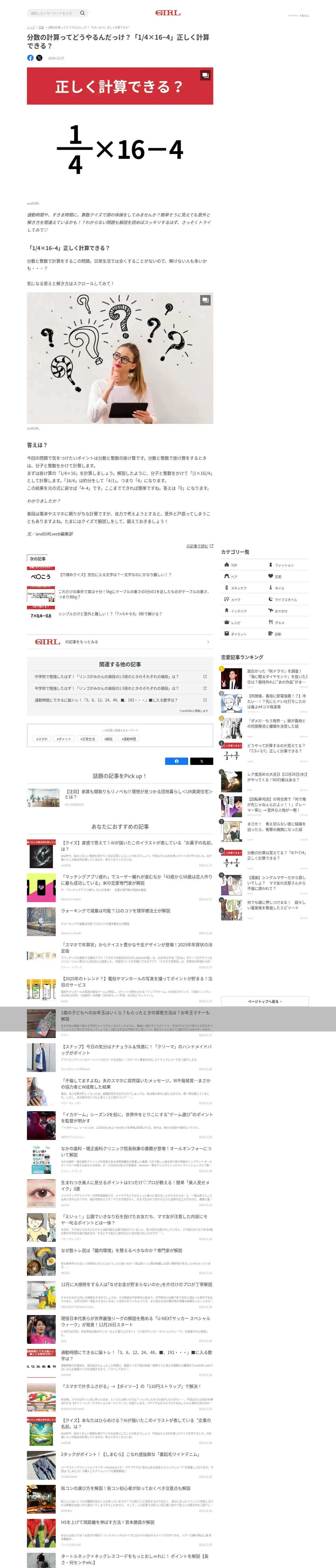Image resolution: width=336 pixels, height=1568 pixels.
Task: Open related article 通勤時間にできるに脳トレ
Action: (120, 700)
